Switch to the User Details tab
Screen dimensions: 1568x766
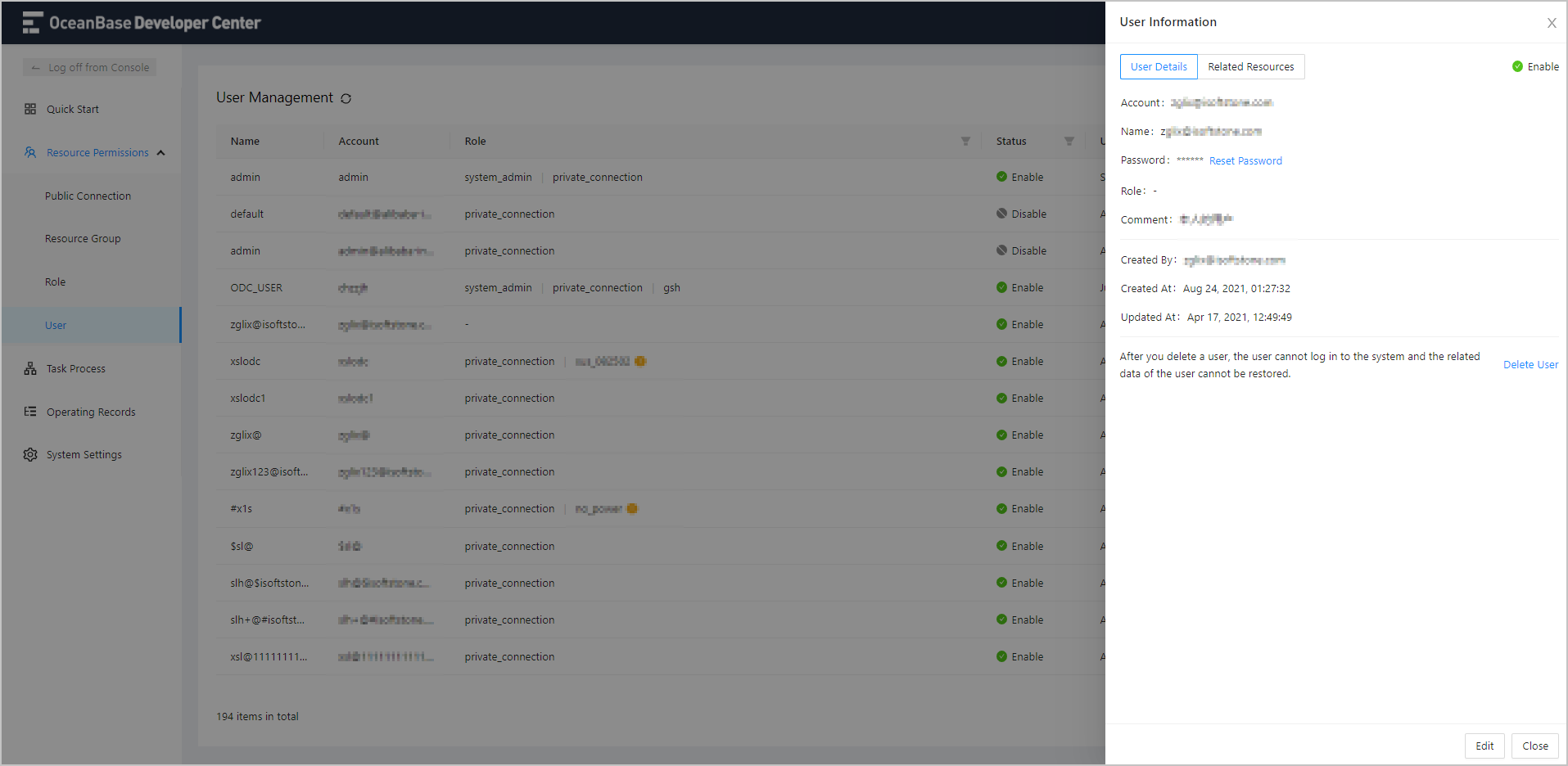coord(1159,67)
